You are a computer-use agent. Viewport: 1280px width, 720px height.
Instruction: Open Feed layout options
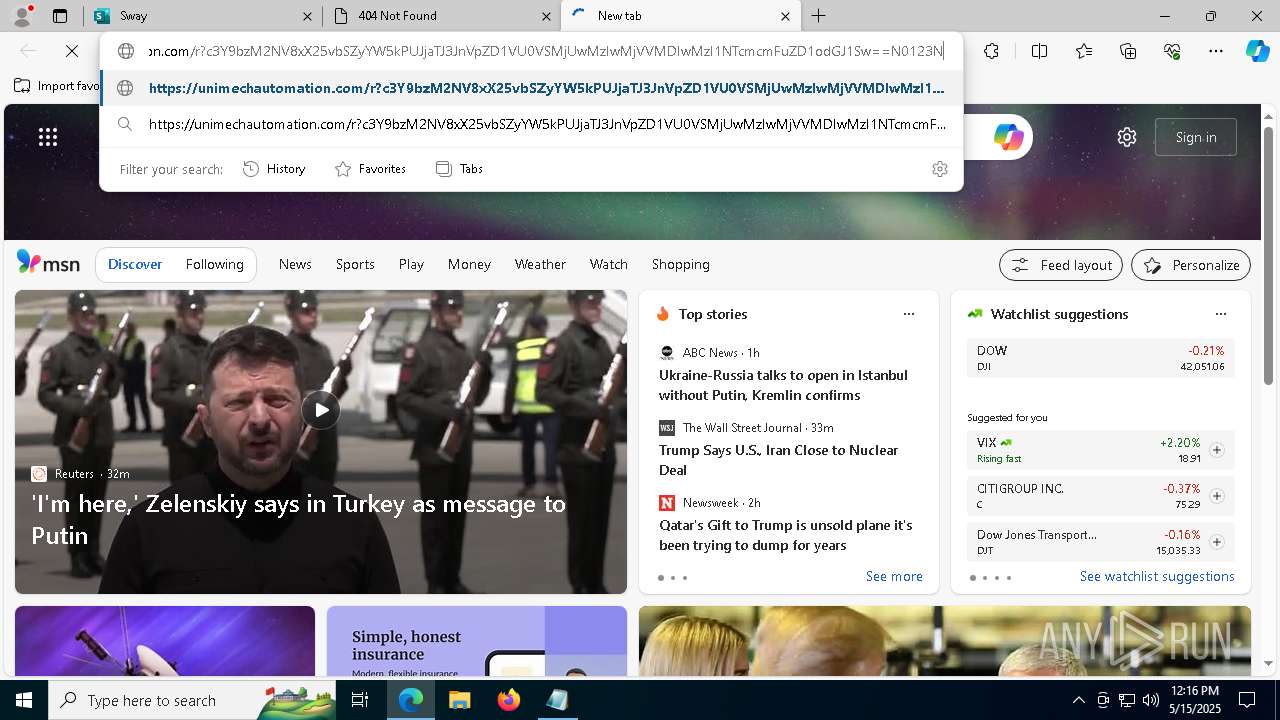click(1061, 265)
